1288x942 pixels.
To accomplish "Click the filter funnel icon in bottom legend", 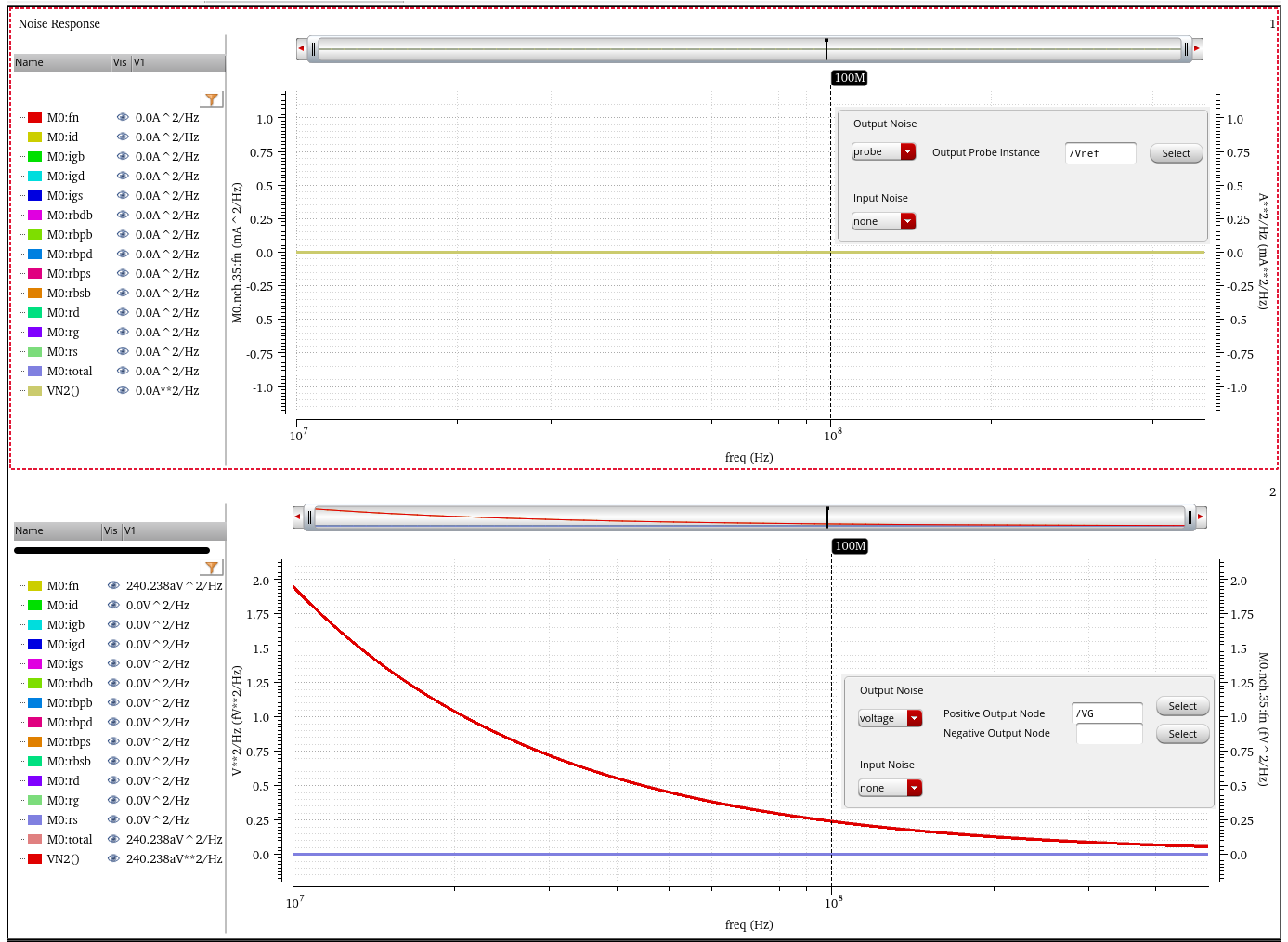I will (x=212, y=568).
